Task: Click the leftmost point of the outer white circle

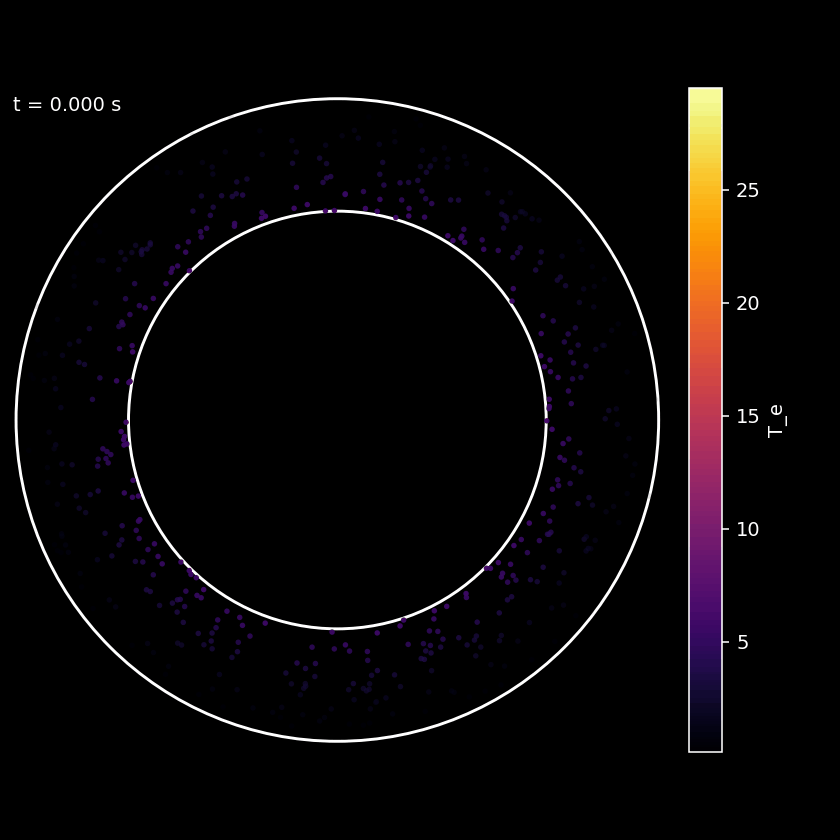Action: click(x=16, y=420)
